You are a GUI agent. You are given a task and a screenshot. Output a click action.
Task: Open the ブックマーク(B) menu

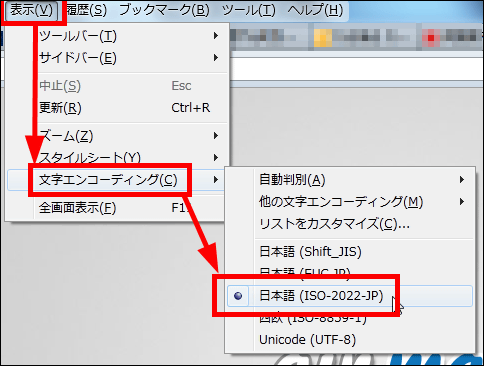[x=164, y=10]
